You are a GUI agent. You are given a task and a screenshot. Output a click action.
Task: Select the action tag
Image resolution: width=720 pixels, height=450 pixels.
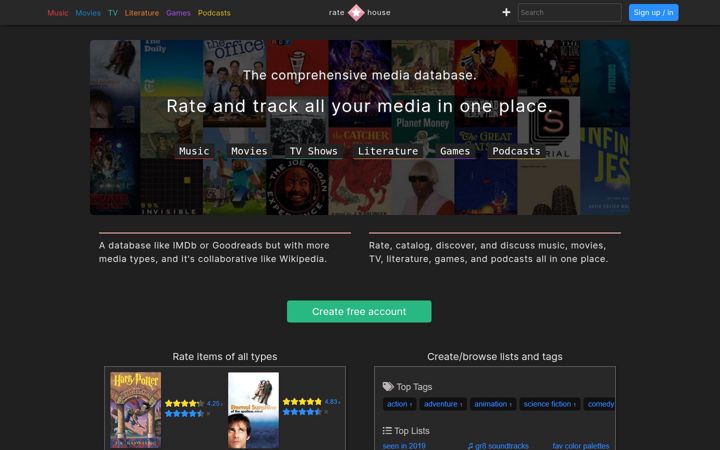(x=399, y=404)
